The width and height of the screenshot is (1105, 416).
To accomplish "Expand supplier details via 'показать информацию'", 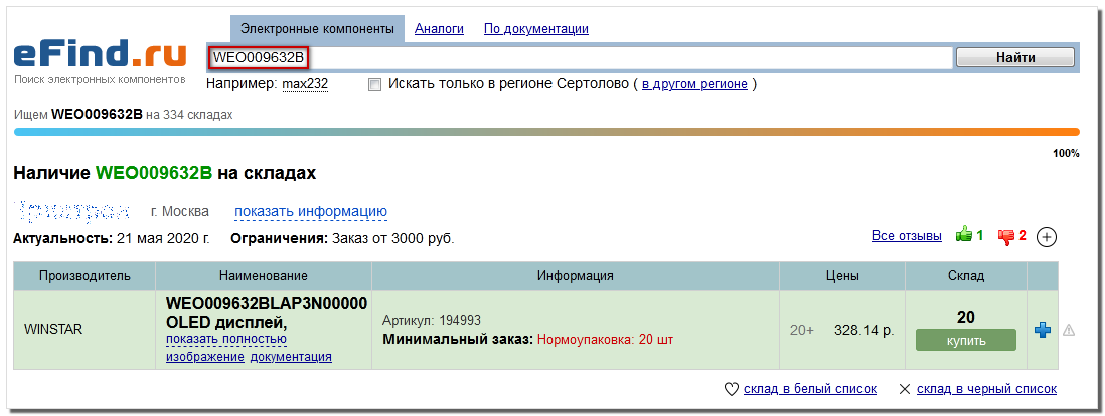I will [310, 211].
